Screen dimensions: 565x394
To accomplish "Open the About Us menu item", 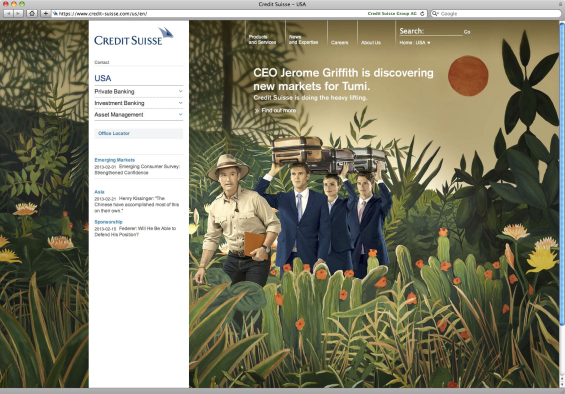I will pyautogui.click(x=371, y=43).
